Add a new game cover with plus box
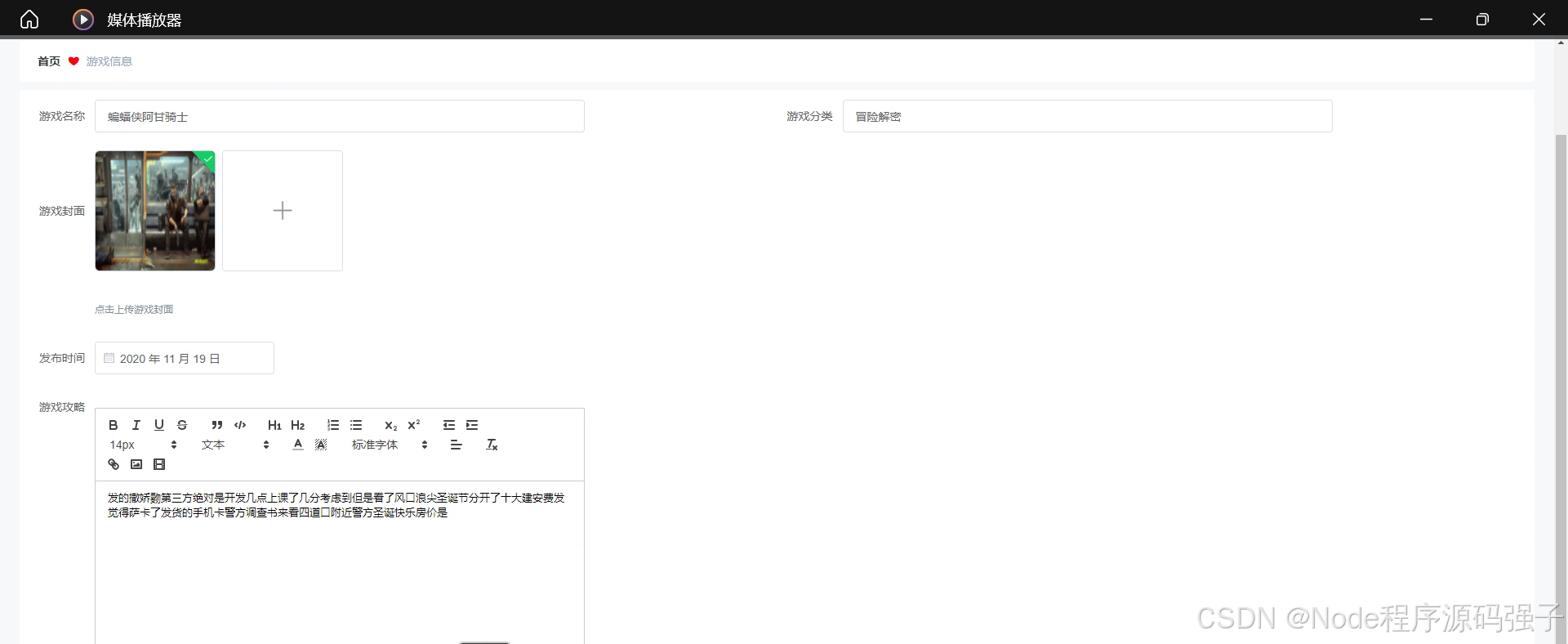1568x644 pixels. (283, 211)
